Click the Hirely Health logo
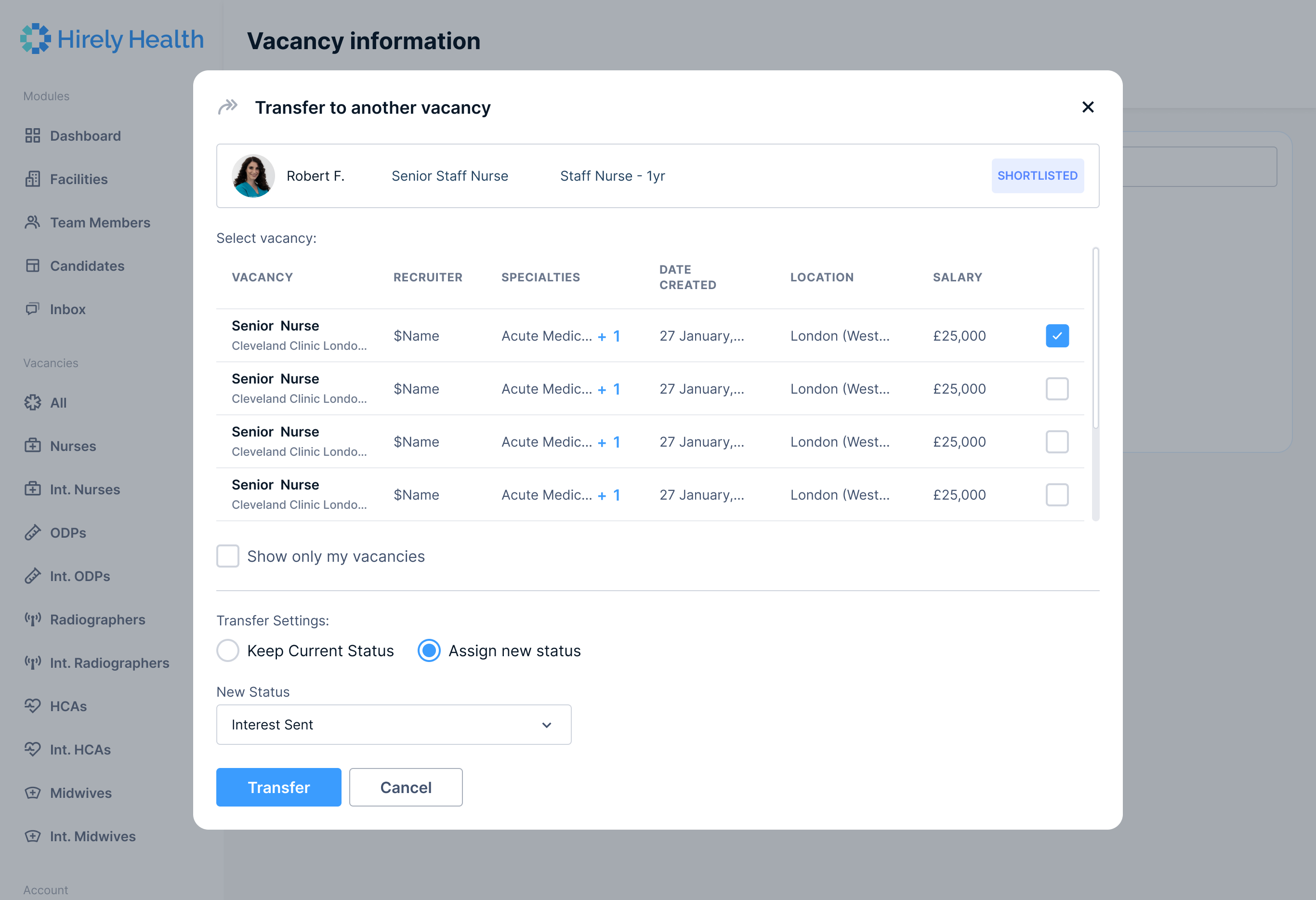 tap(112, 39)
